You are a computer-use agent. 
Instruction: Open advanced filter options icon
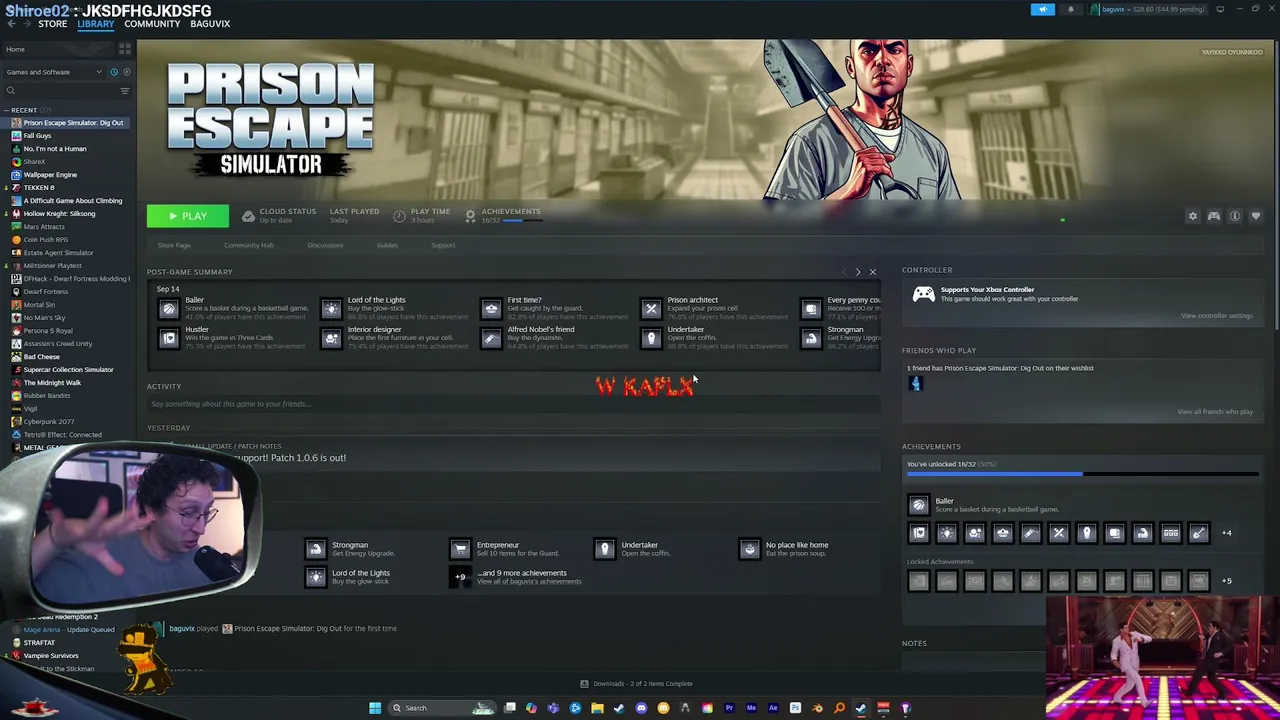click(x=125, y=91)
